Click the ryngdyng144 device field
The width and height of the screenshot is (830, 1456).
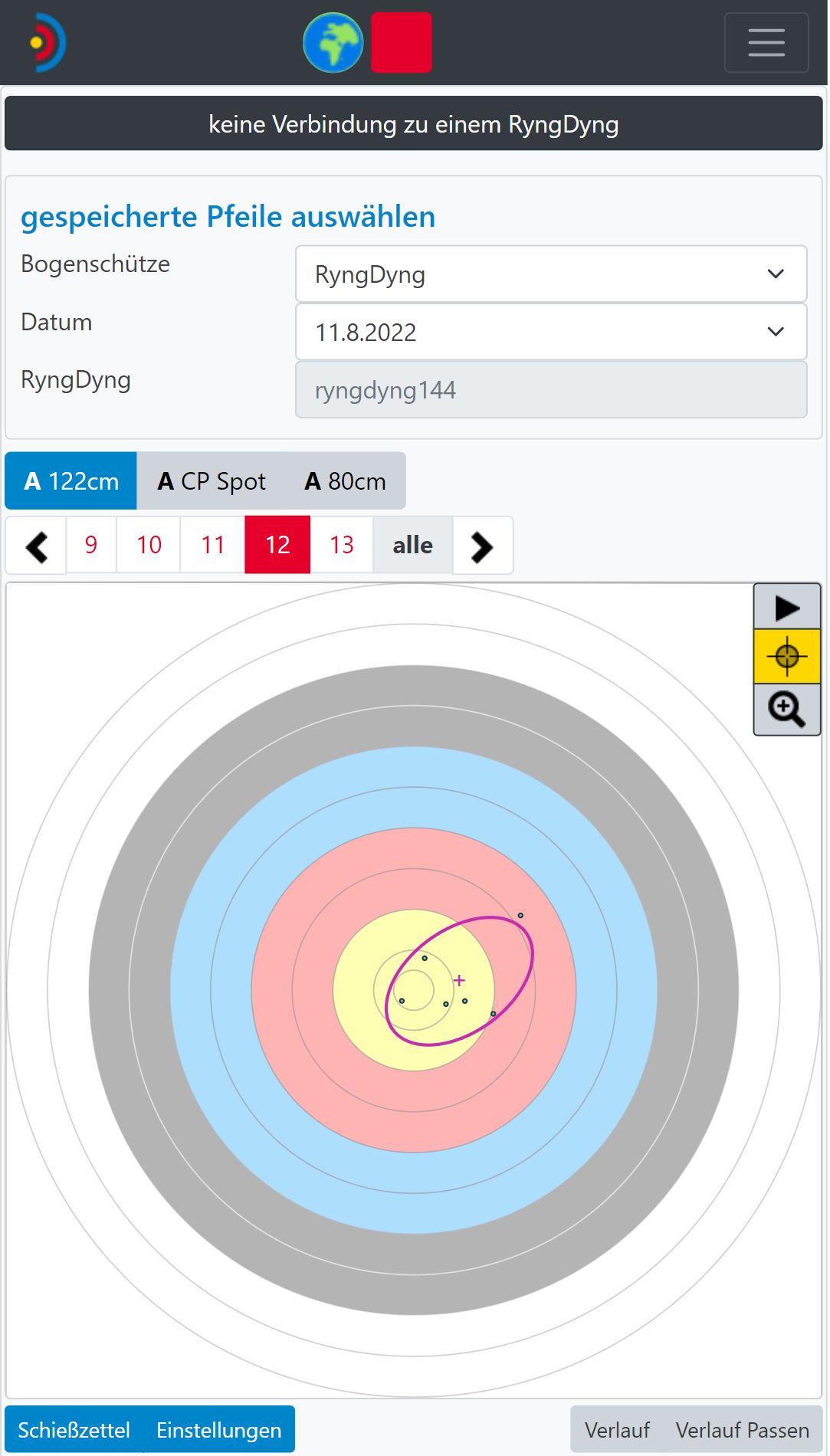tap(550, 391)
